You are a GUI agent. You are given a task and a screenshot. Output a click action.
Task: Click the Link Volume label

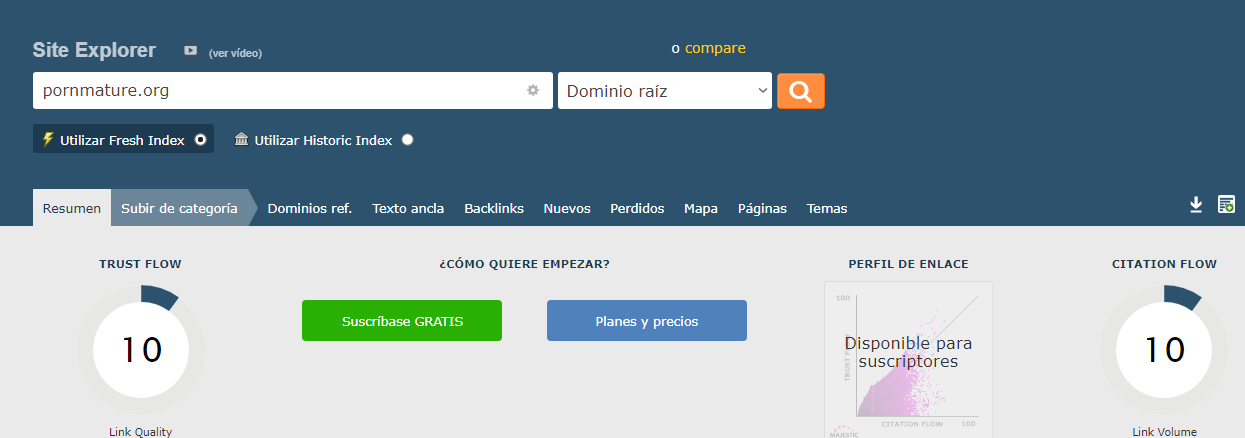coord(1164,432)
